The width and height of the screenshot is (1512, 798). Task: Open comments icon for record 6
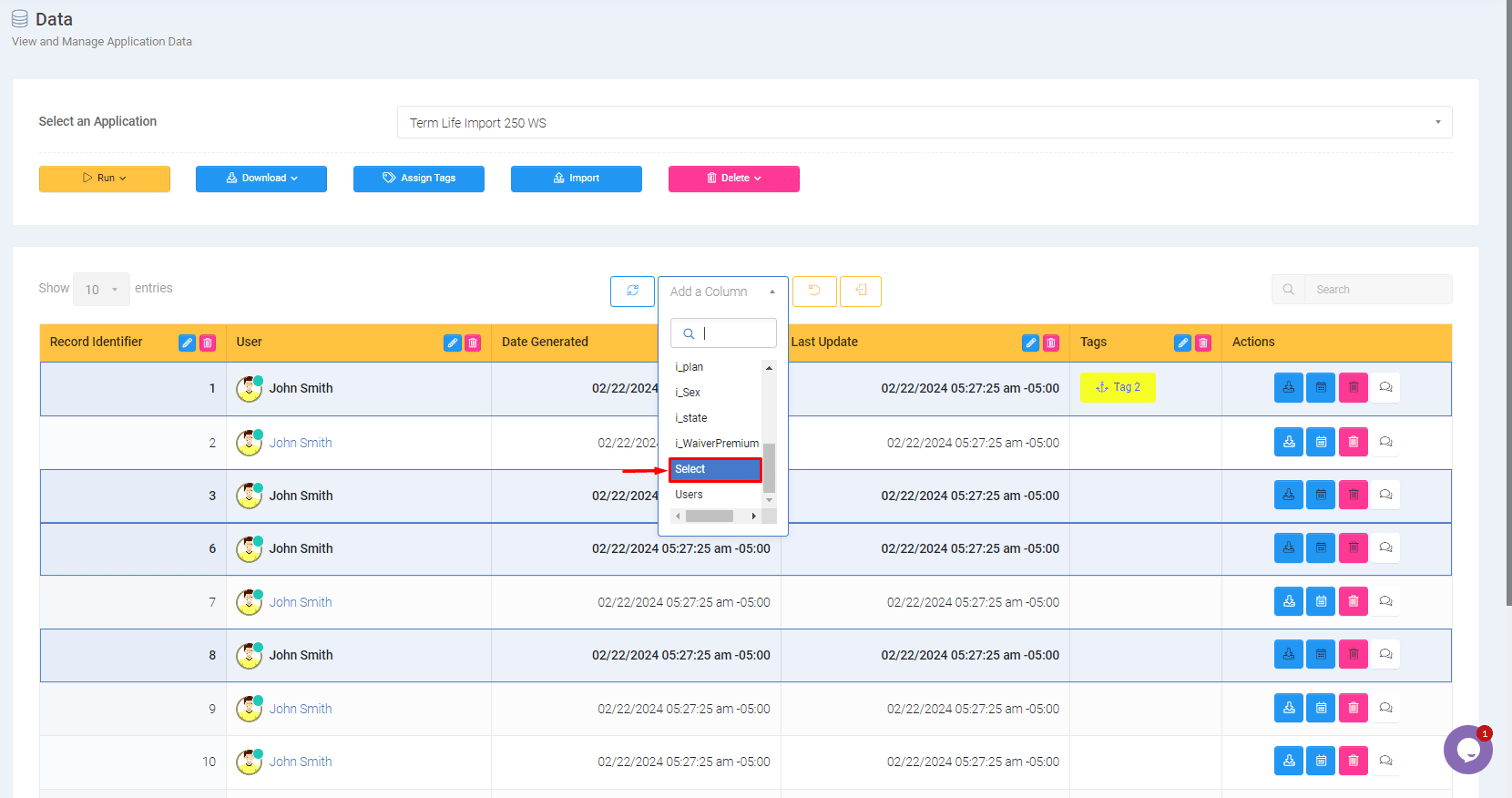coord(1385,548)
